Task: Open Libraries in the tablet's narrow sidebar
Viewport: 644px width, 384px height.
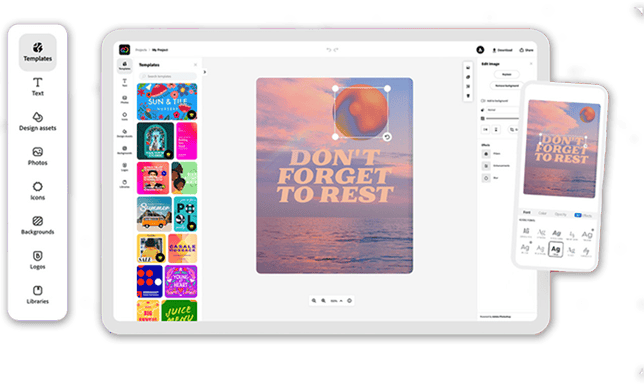Action: coord(124,184)
